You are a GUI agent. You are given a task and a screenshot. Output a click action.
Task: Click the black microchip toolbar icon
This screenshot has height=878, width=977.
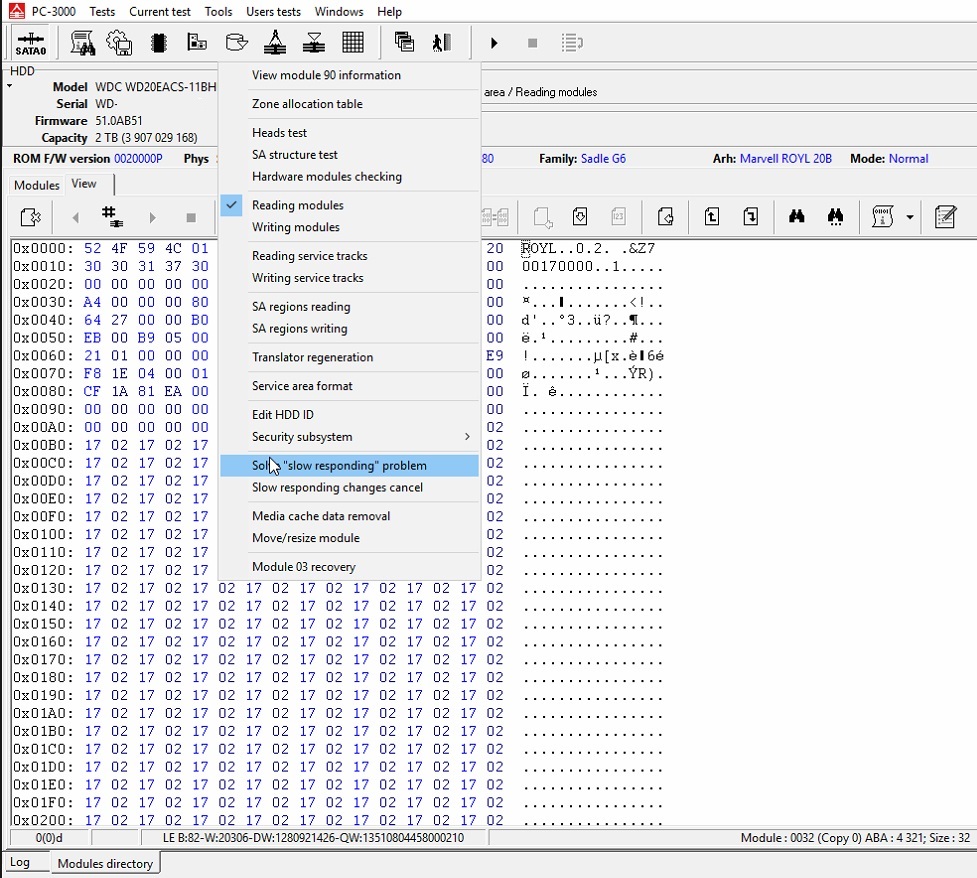point(159,43)
